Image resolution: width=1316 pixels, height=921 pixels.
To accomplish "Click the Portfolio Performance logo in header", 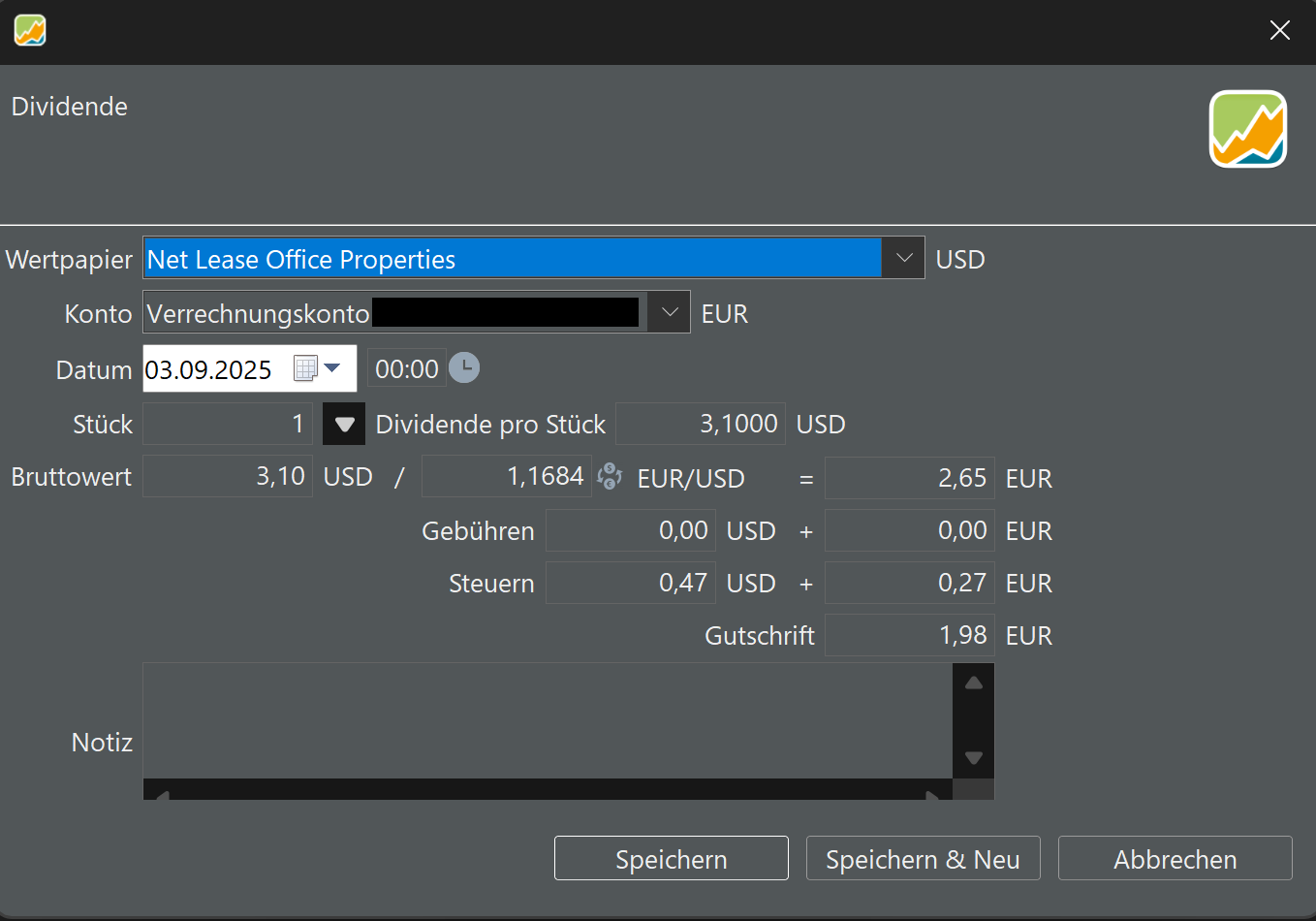I will [x=1247, y=129].
